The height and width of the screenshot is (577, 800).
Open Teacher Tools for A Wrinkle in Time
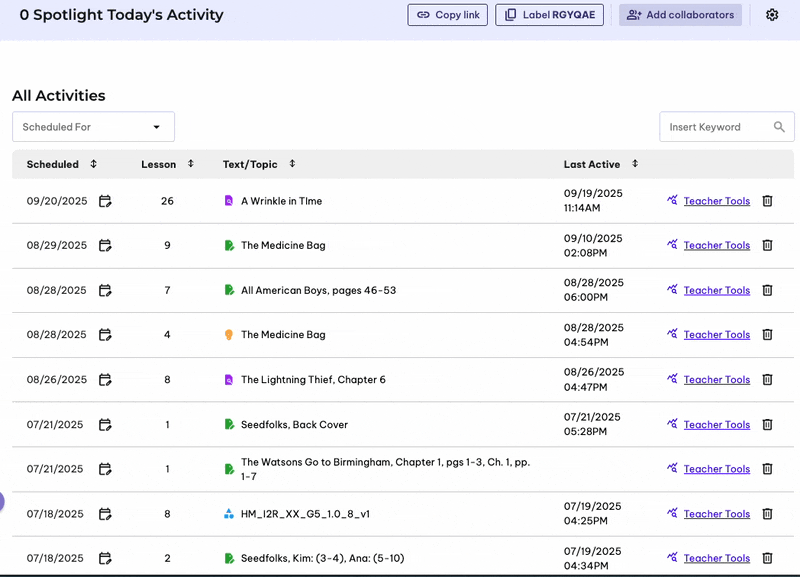pyautogui.click(x=716, y=201)
